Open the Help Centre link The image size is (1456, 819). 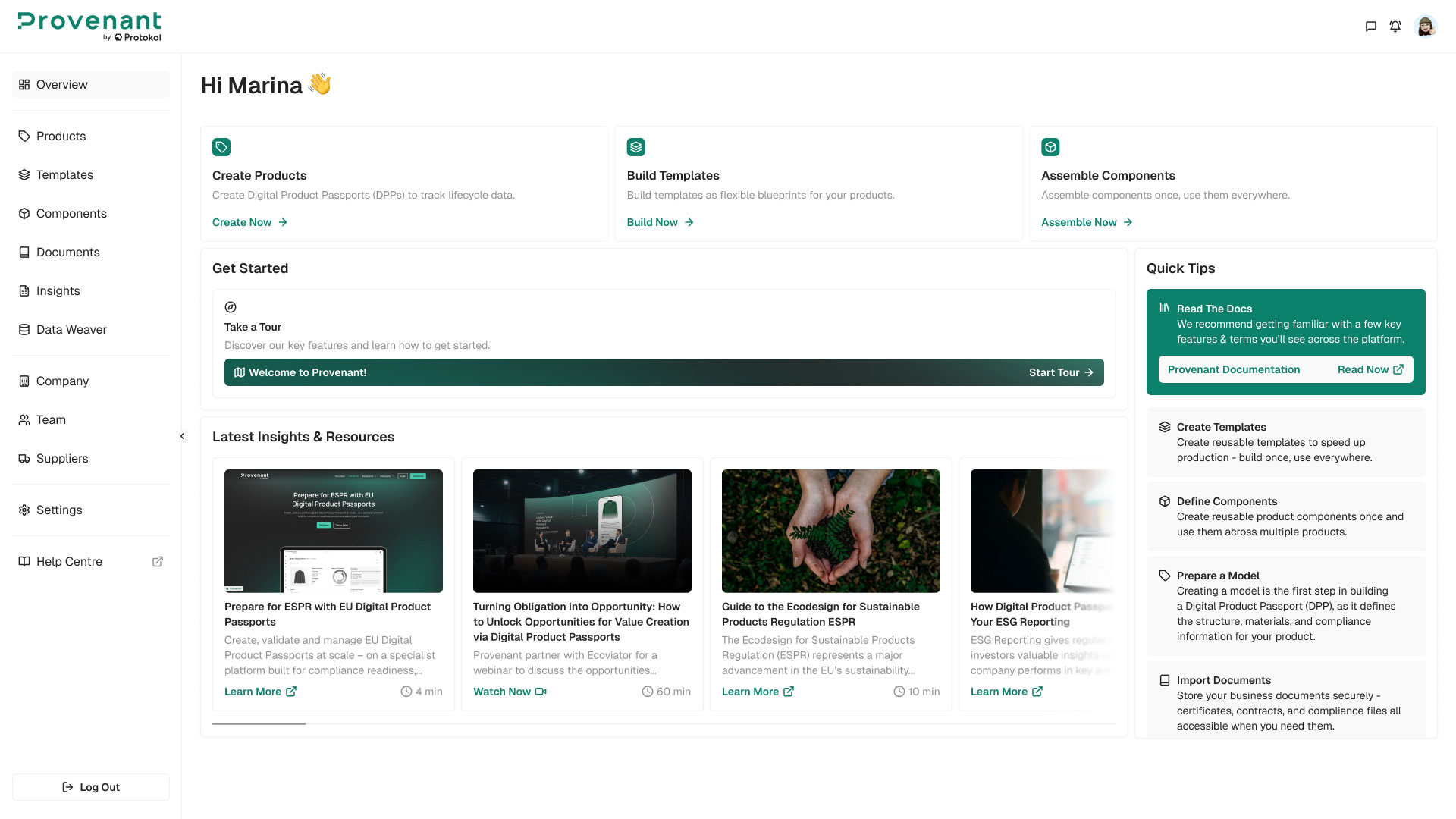click(91, 561)
